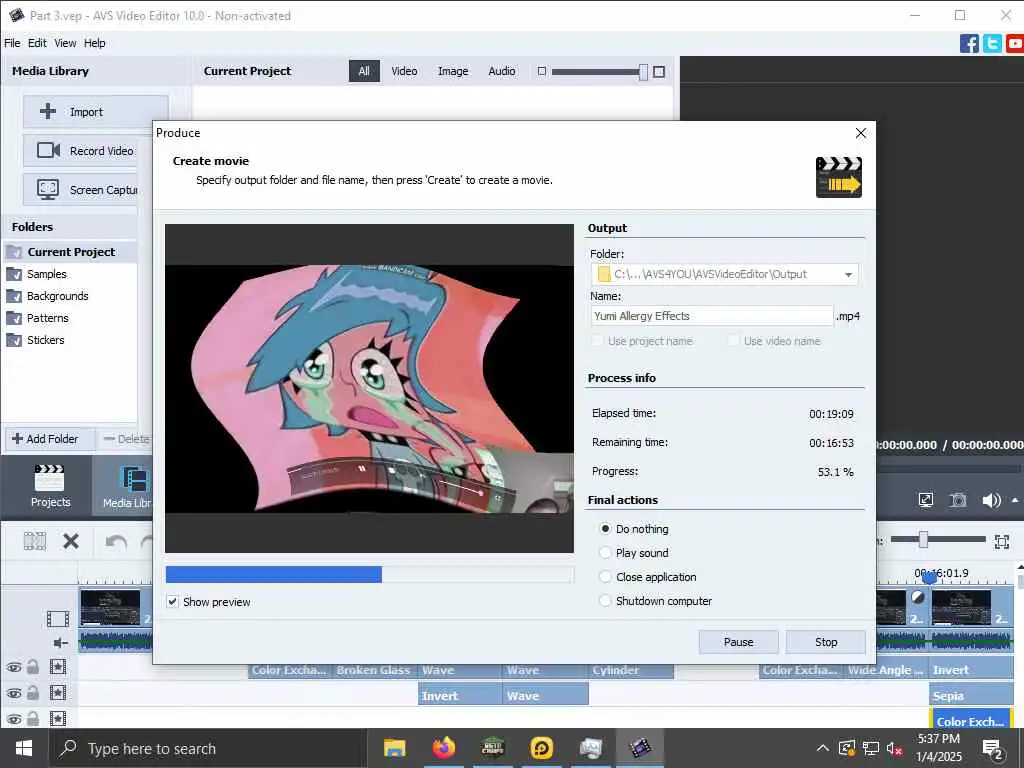The height and width of the screenshot is (768, 1024).
Task: Toggle visibility eye of second effect track
Action: pos(14,693)
